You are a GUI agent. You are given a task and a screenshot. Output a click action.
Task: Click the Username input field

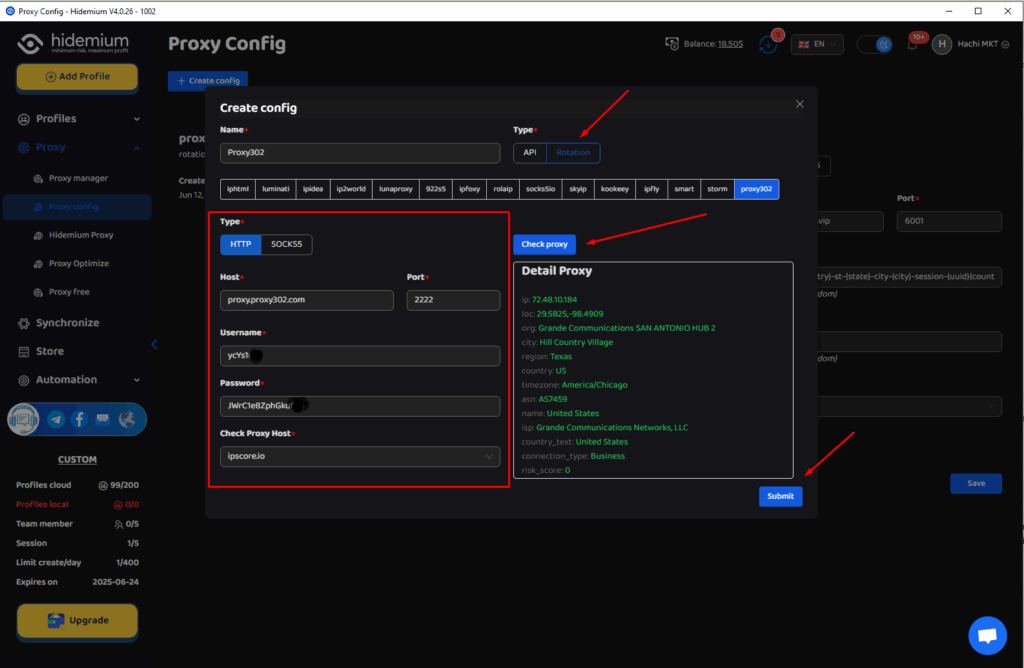[x=360, y=356]
